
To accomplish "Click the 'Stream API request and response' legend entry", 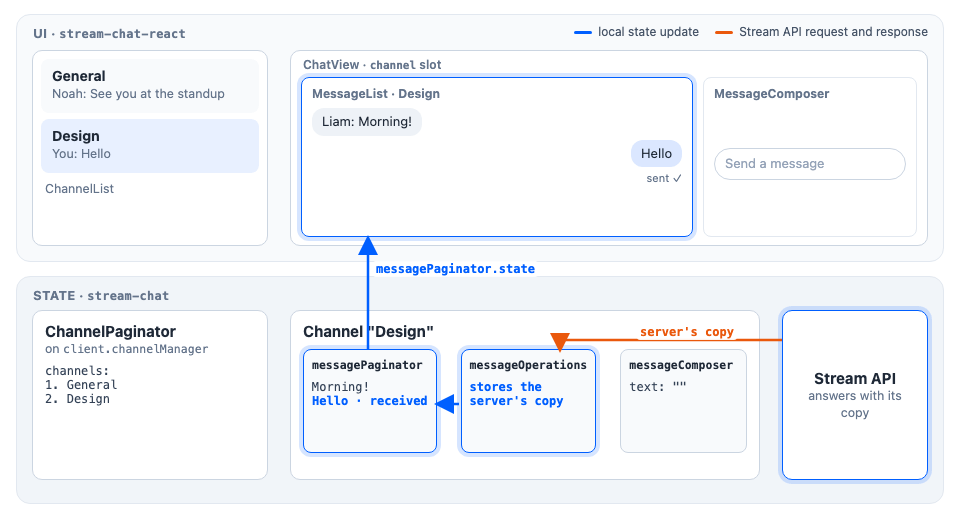I will point(822,32).
